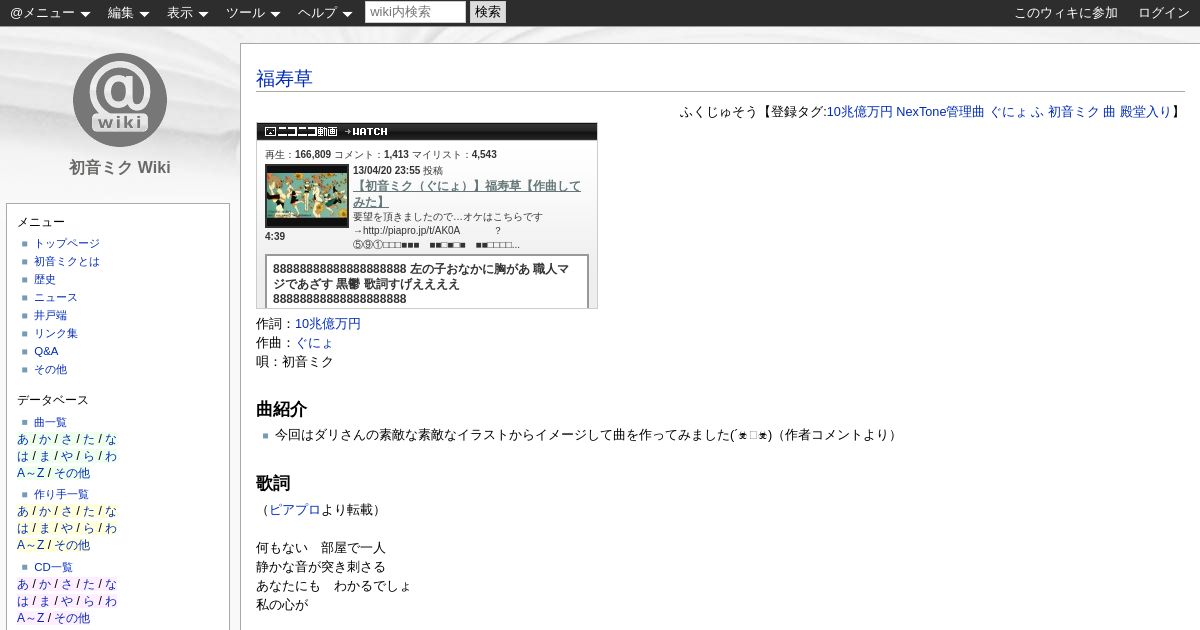
Task: Open 歴史 sidebar link
Action: click(45, 279)
